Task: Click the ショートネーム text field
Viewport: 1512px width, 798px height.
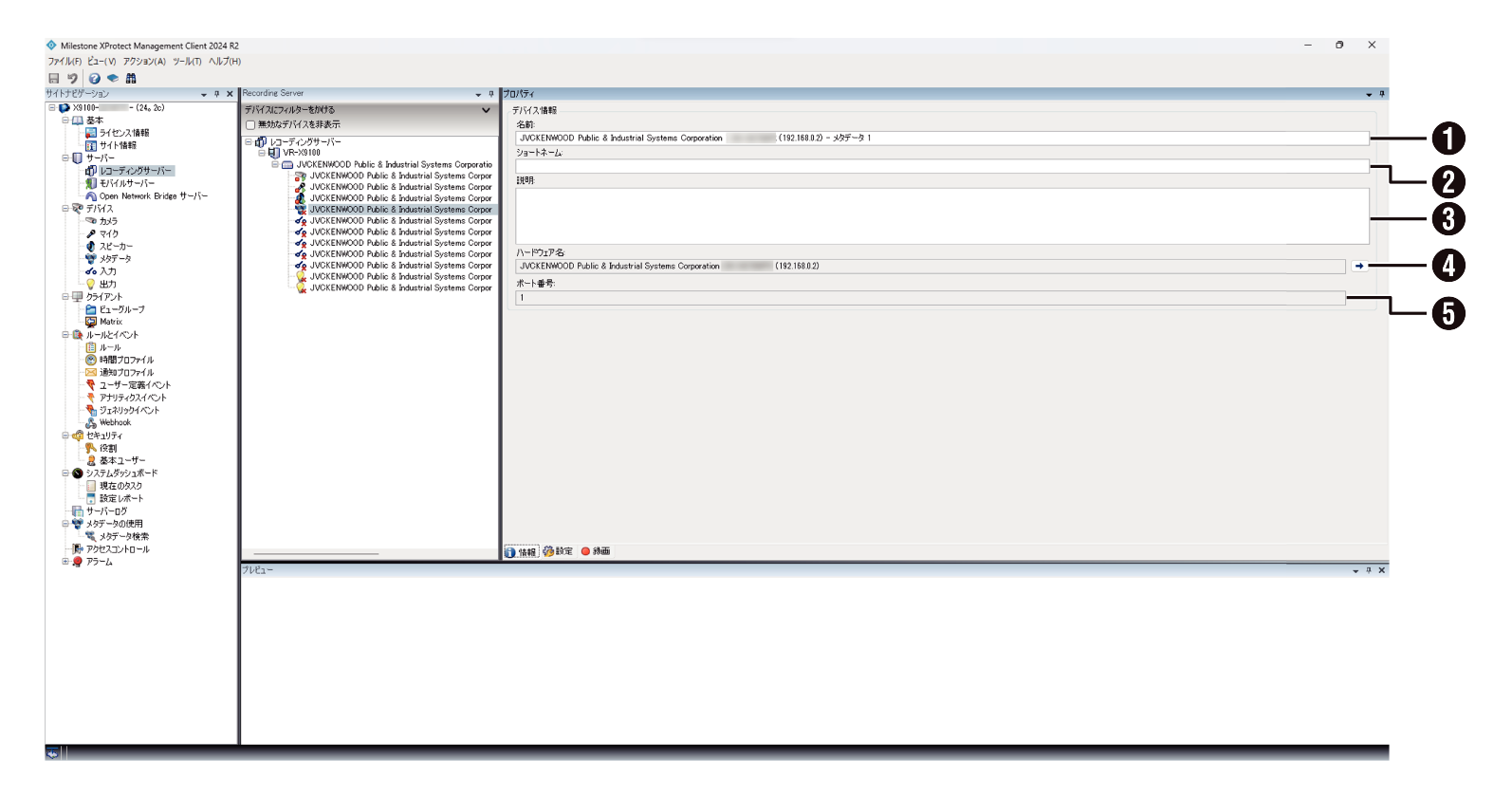Action: click(x=942, y=166)
